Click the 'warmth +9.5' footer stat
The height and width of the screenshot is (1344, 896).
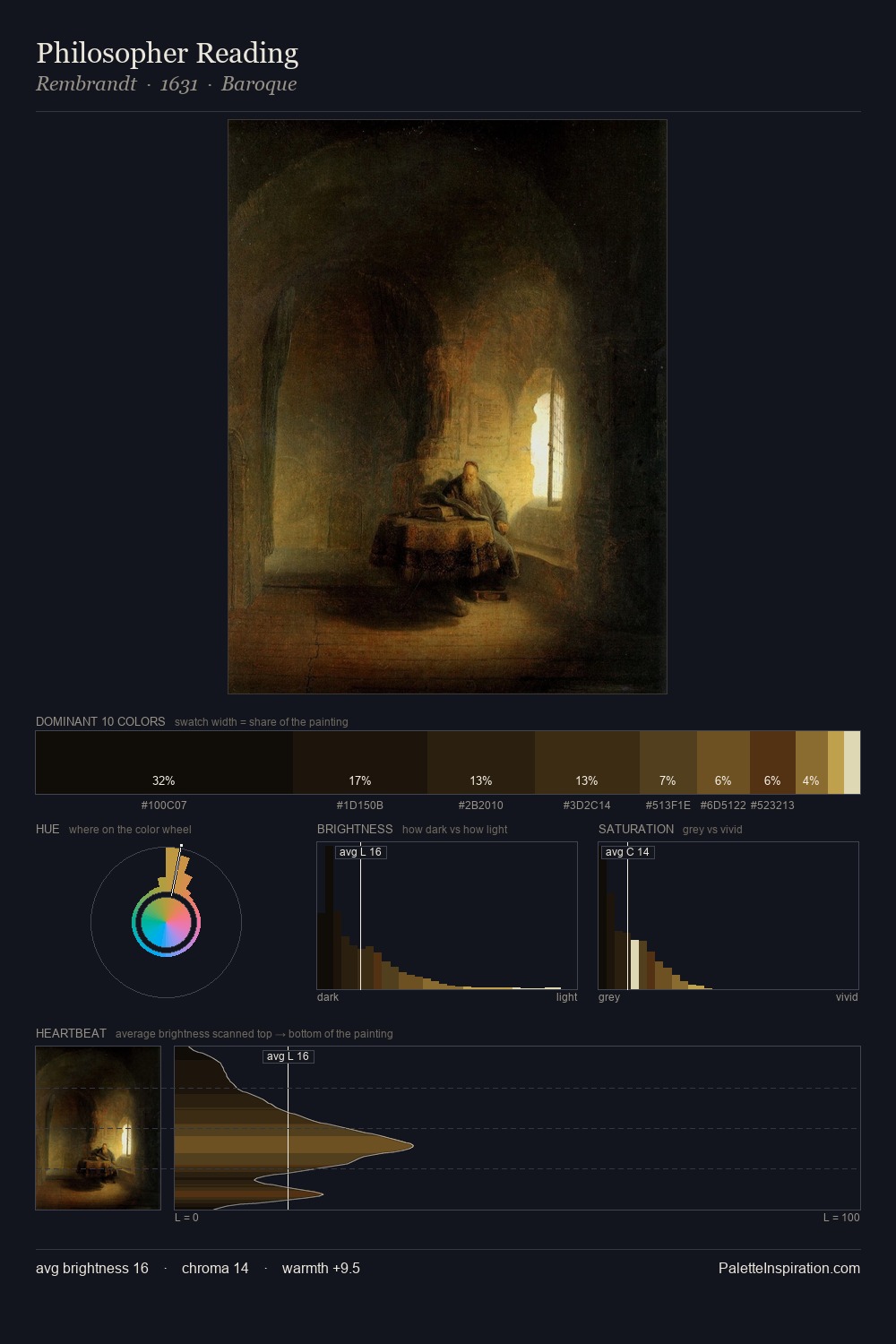tap(321, 1268)
